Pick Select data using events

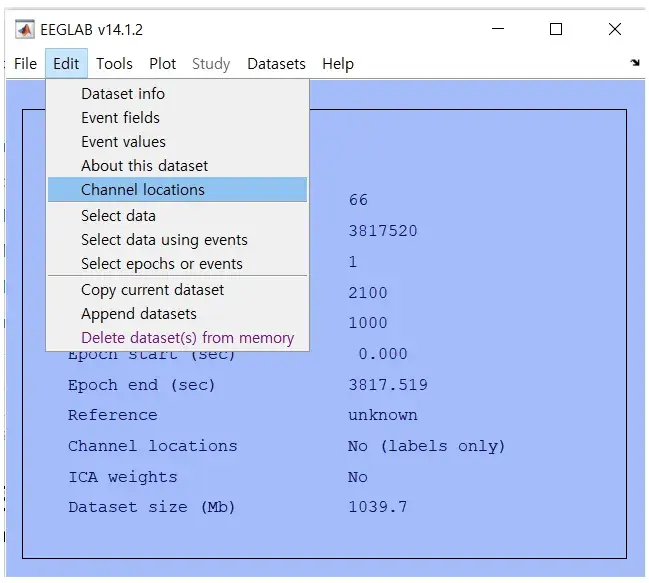[x=164, y=240]
